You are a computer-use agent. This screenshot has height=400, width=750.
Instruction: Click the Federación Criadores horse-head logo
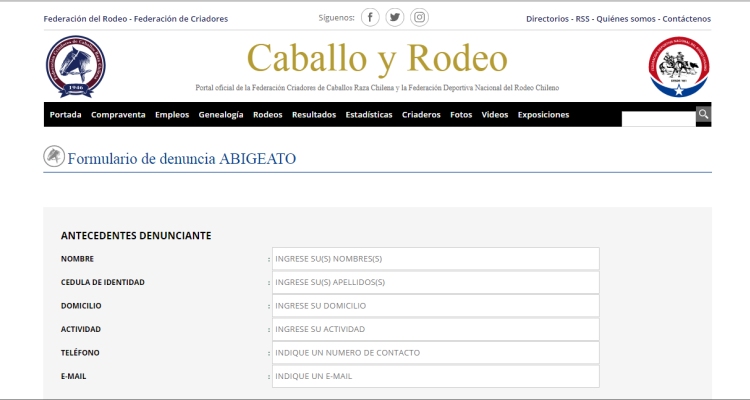[x=76, y=66]
